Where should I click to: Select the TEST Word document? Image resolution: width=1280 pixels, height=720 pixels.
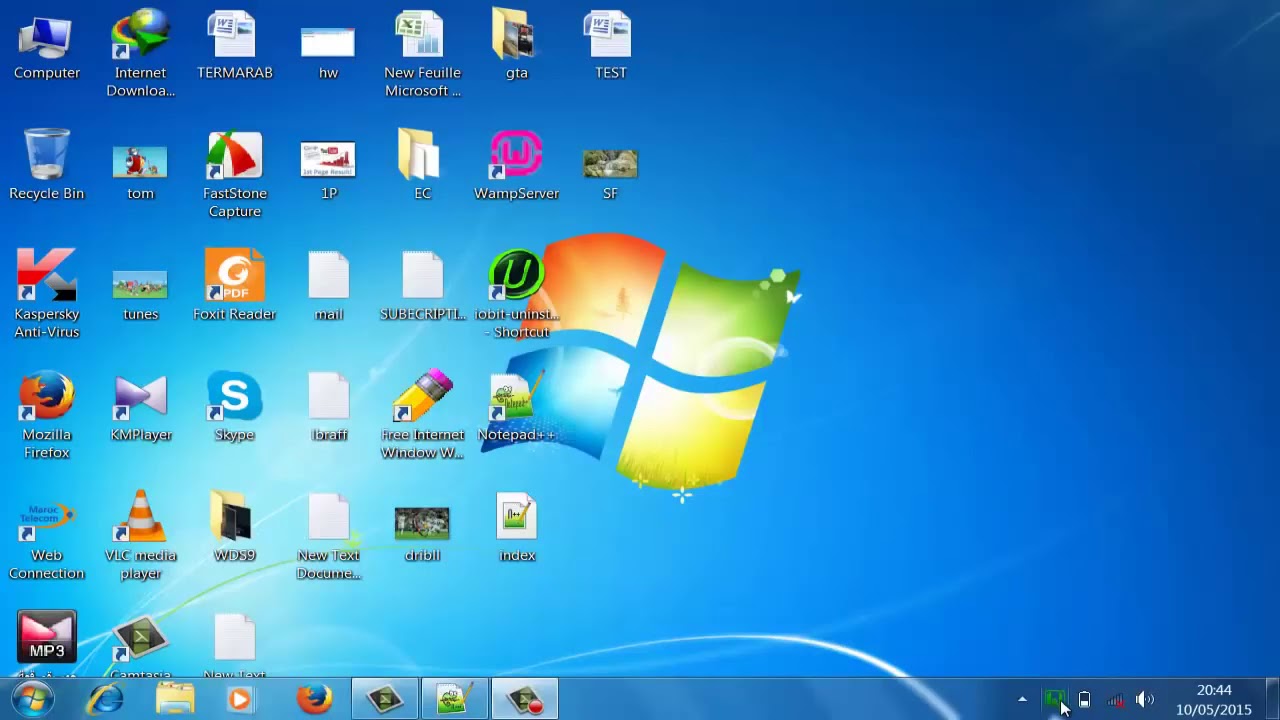tap(610, 46)
